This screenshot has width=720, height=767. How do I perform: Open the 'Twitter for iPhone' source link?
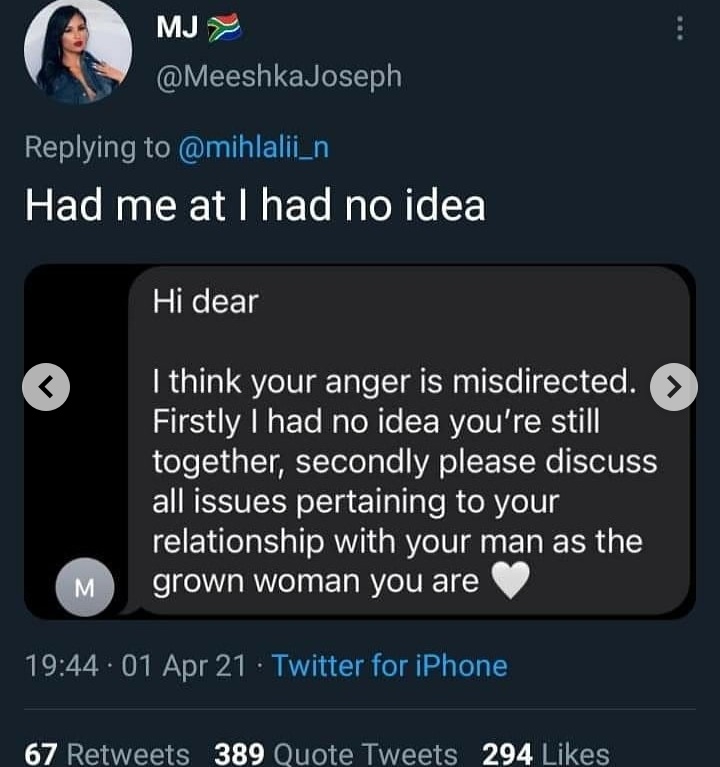389,665
